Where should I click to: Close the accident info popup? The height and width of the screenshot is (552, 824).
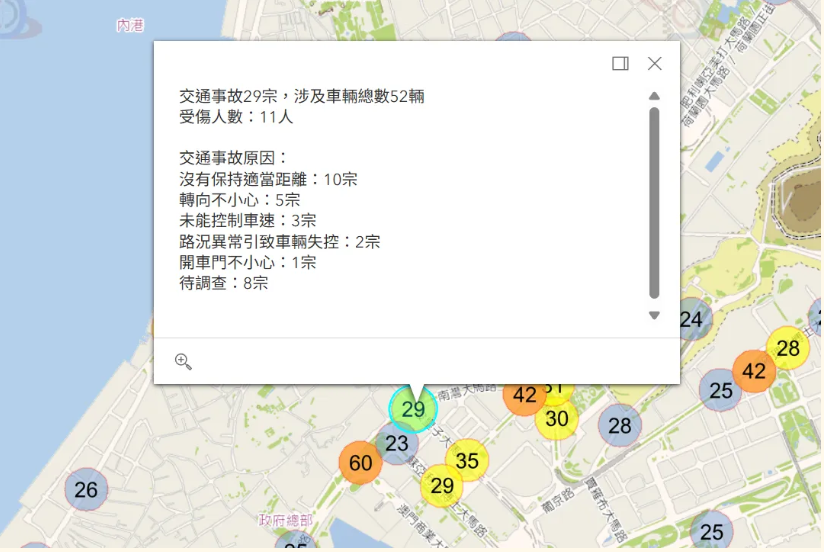[x=655, y=63]
